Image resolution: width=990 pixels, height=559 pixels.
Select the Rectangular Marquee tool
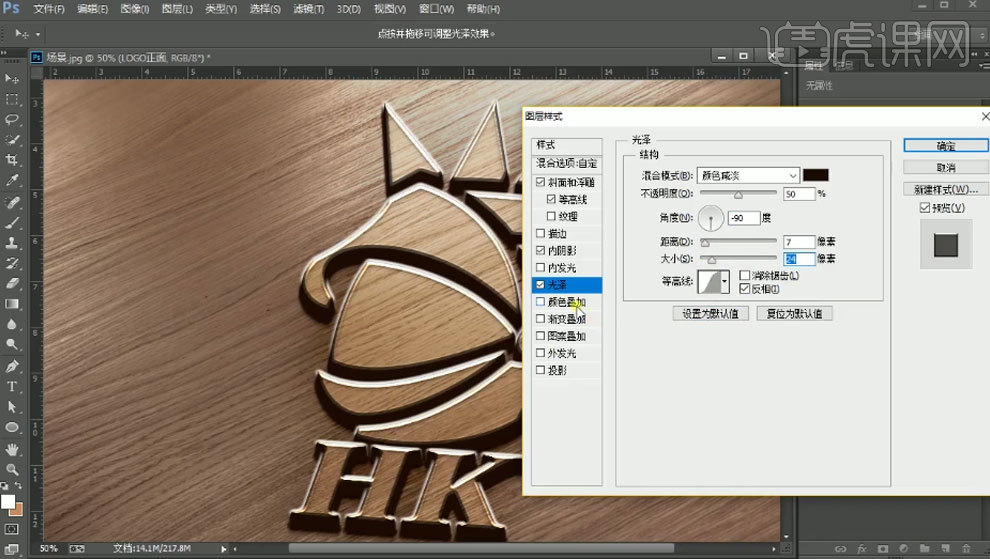click(x=11, y=99)
